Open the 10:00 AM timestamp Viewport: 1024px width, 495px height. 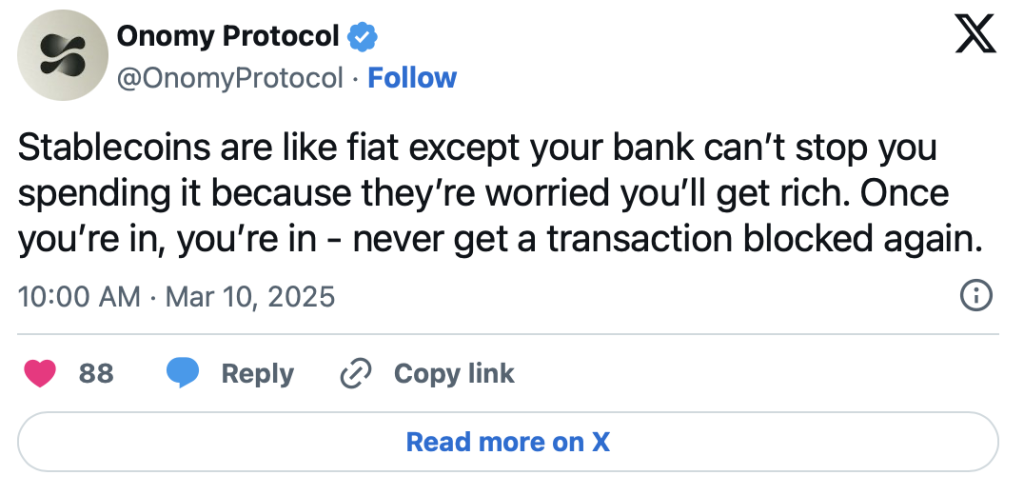pyautogui.click(x=76, y=297)
